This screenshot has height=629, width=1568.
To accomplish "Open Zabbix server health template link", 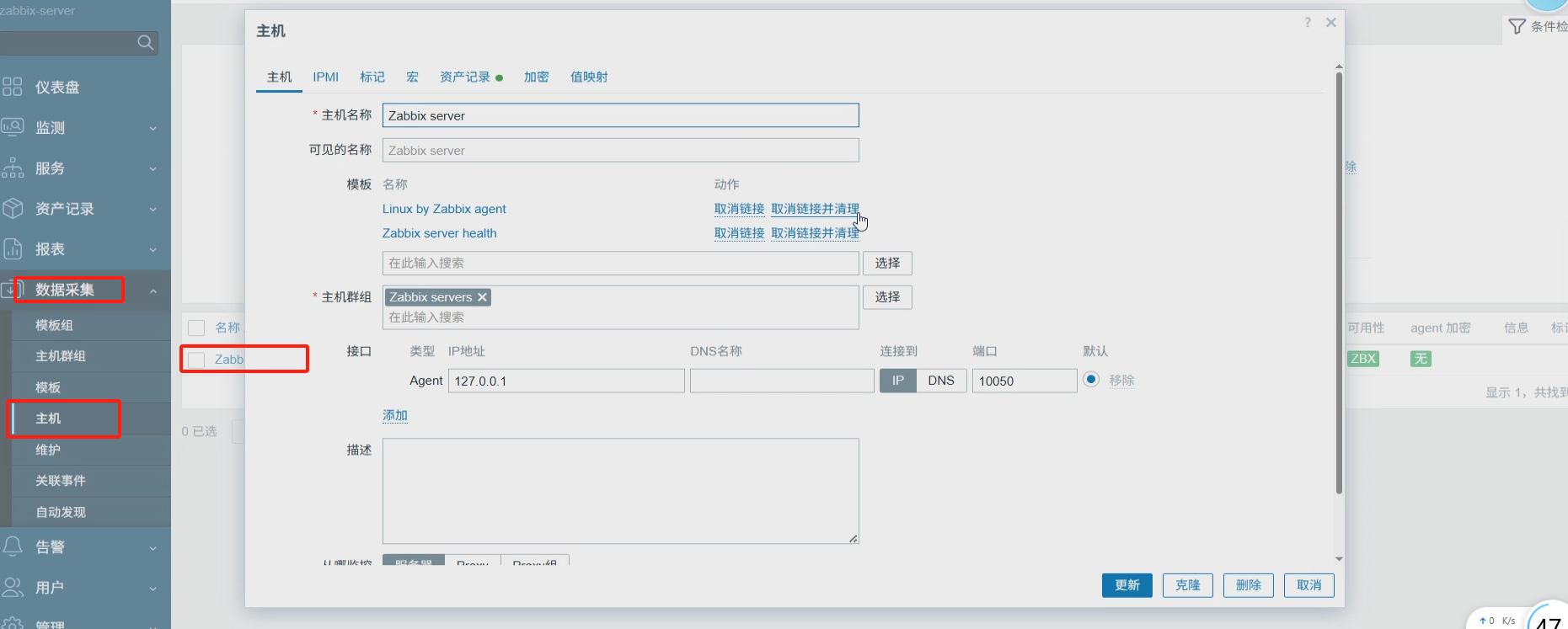I will coord(439,233).
